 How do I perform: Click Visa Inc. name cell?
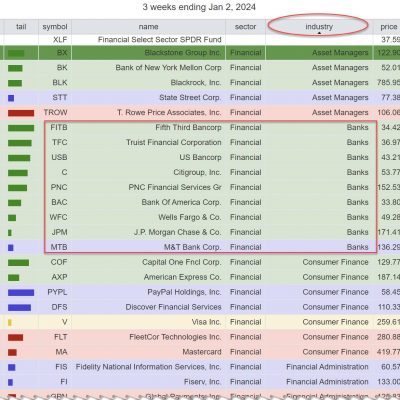coord(206,322)
